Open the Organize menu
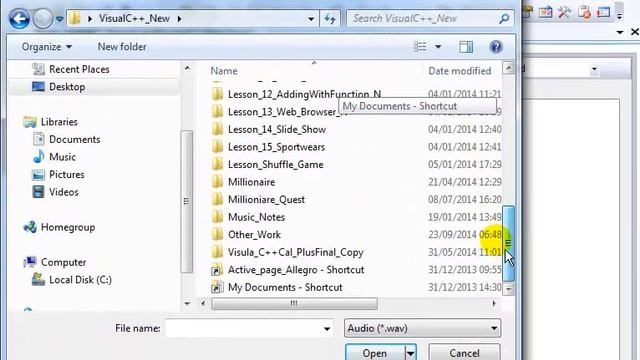The height and width of the screenshot is (360, 640). click(47, 47)
